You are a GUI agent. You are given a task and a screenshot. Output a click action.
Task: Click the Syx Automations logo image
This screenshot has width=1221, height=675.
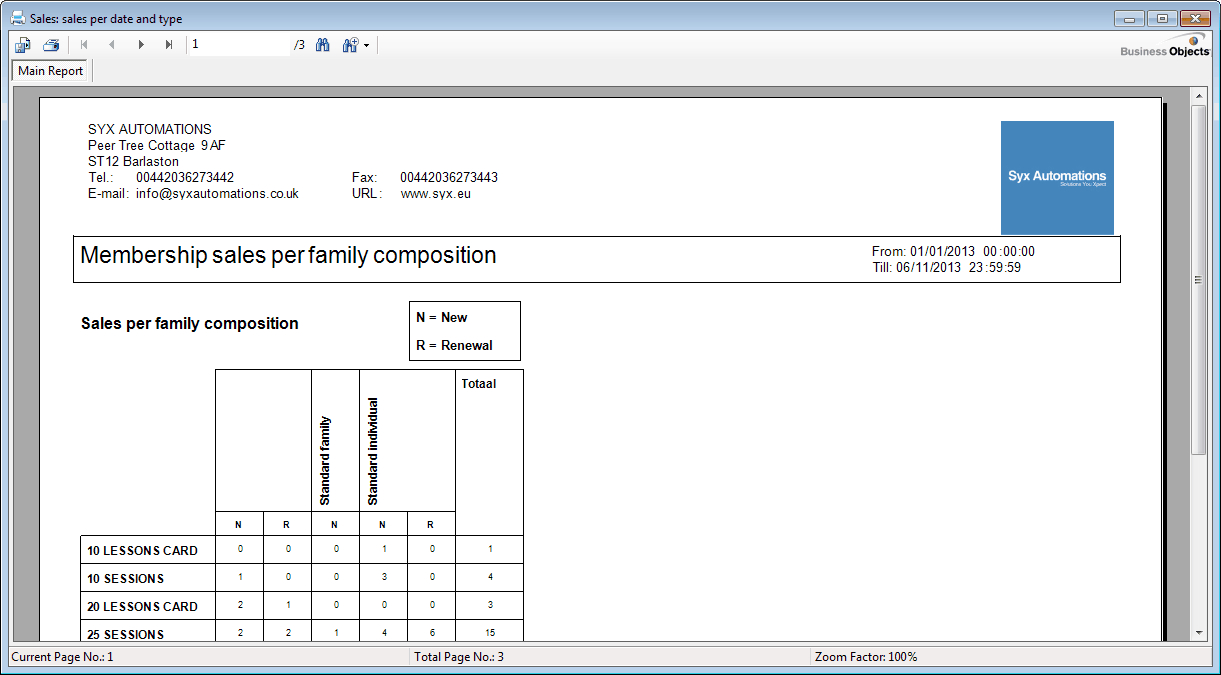tap(1057, 178)
